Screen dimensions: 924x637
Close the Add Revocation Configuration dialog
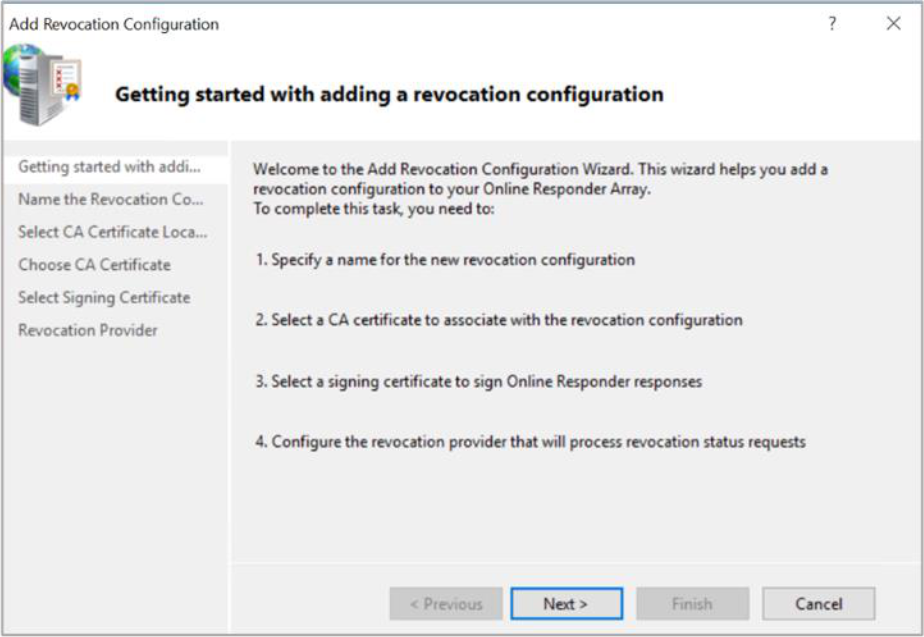[893, 24]
